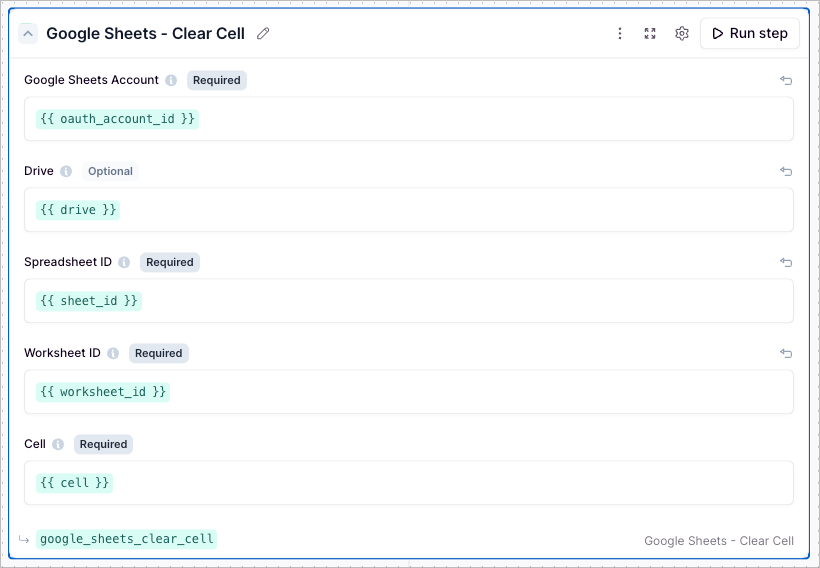Show info for Worksheet ID

coord(113,354)
